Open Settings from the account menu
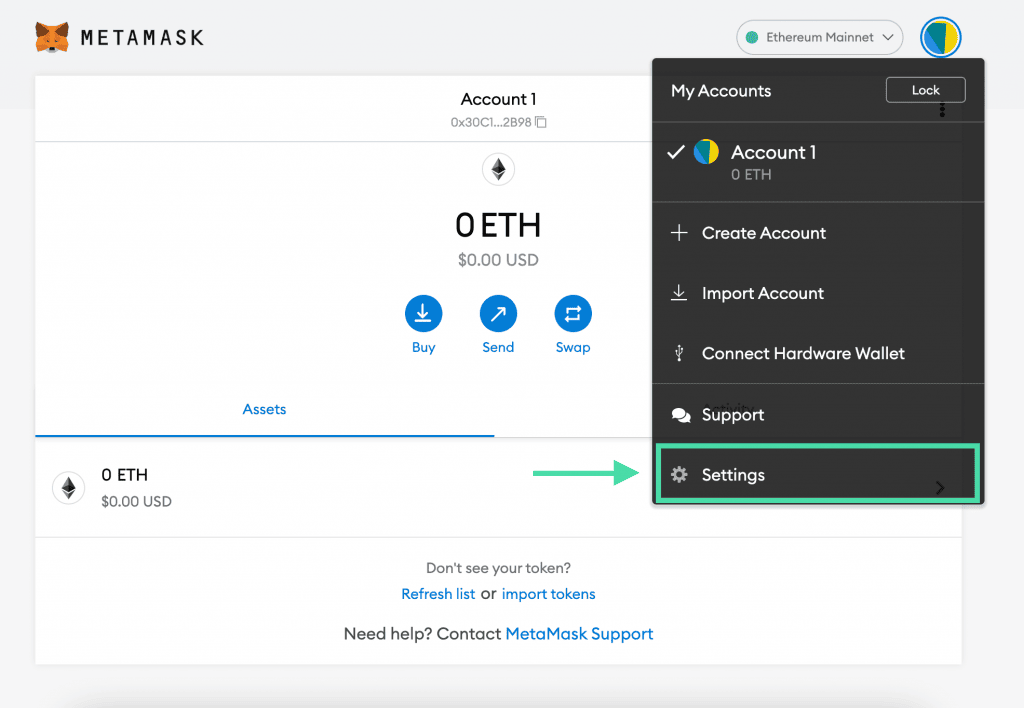The image size is (1024, 708). 818,475
